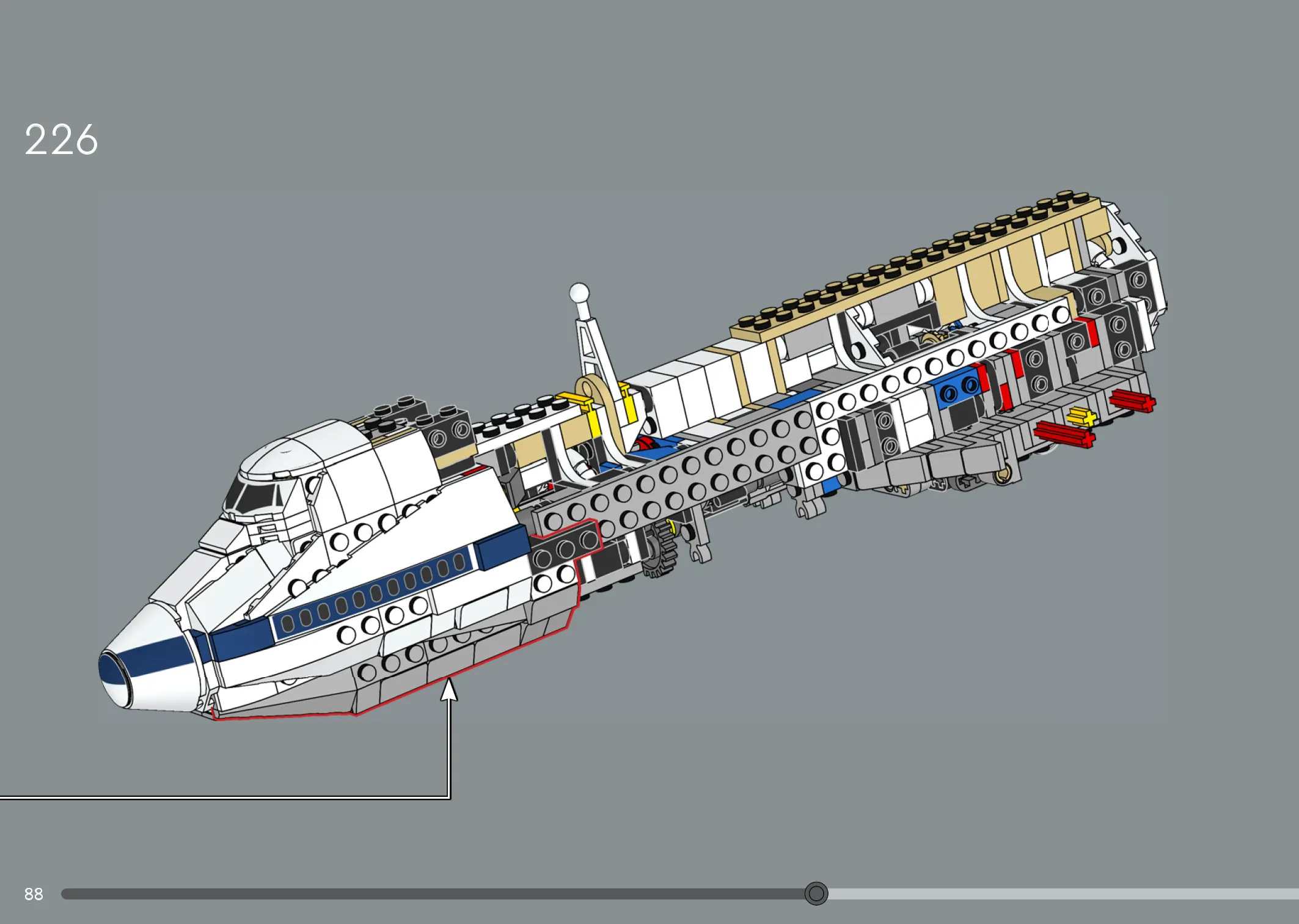Click the page number 88 label
Screen dimensions: 1299x924
(x=34, y=894)
